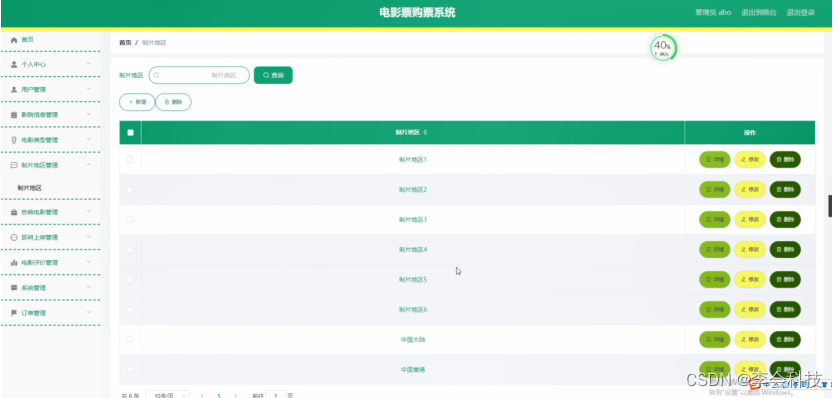View 详情 for 制片地区1
The height and width of the screenshot is (398, 838).
coord(715,160)
